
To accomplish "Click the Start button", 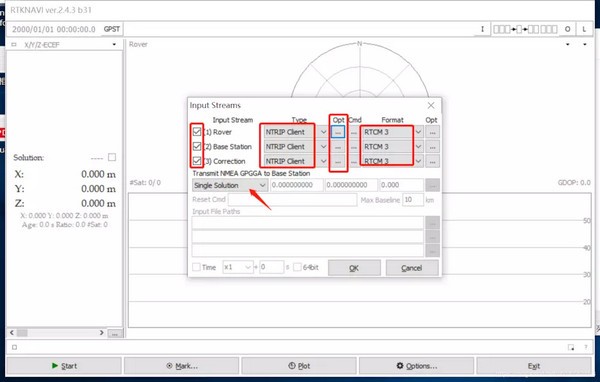I will point(64,366).
